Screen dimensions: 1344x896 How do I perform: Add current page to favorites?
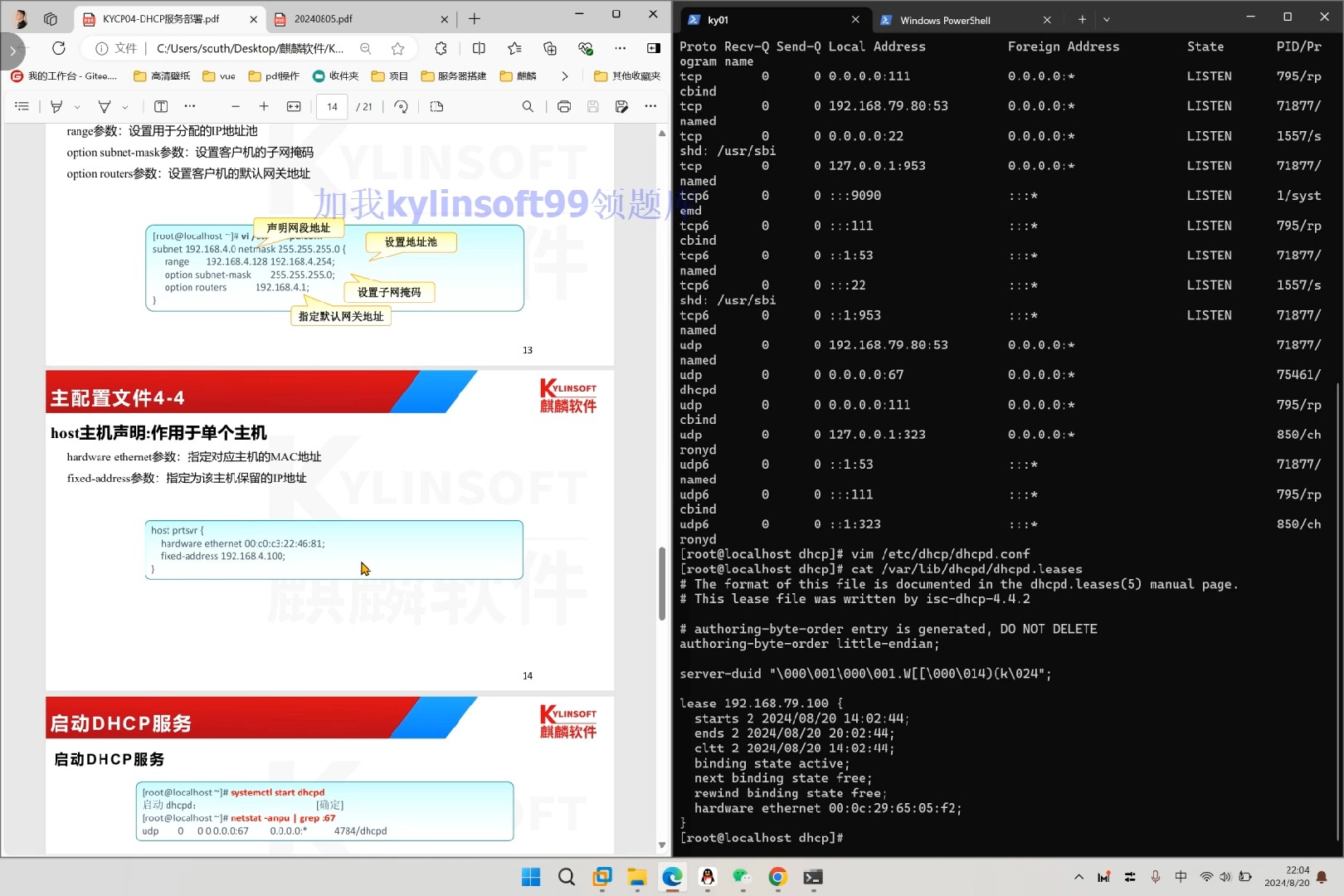[x=397, y=48]
